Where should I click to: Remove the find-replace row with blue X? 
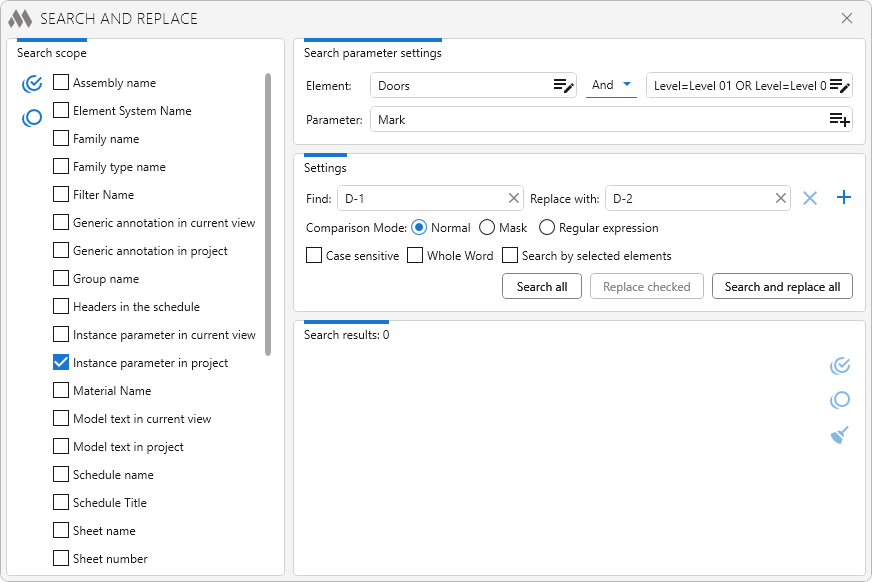(810, 198)
